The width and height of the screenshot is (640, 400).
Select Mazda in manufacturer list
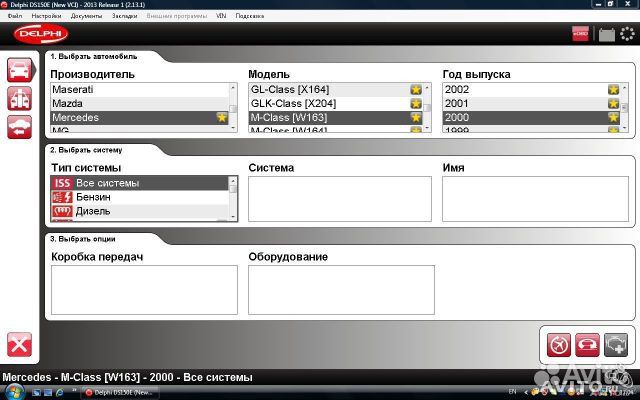140,104
